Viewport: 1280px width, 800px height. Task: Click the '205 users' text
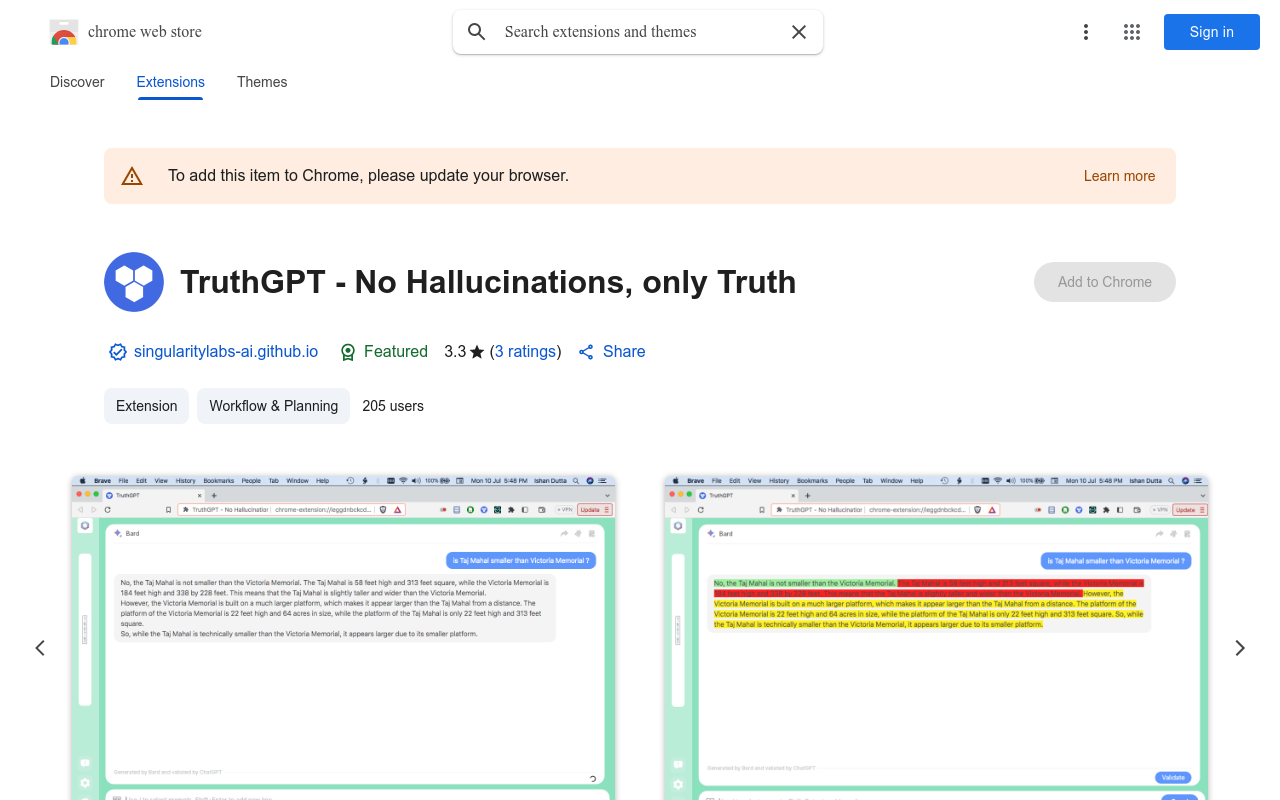[393, 406]
